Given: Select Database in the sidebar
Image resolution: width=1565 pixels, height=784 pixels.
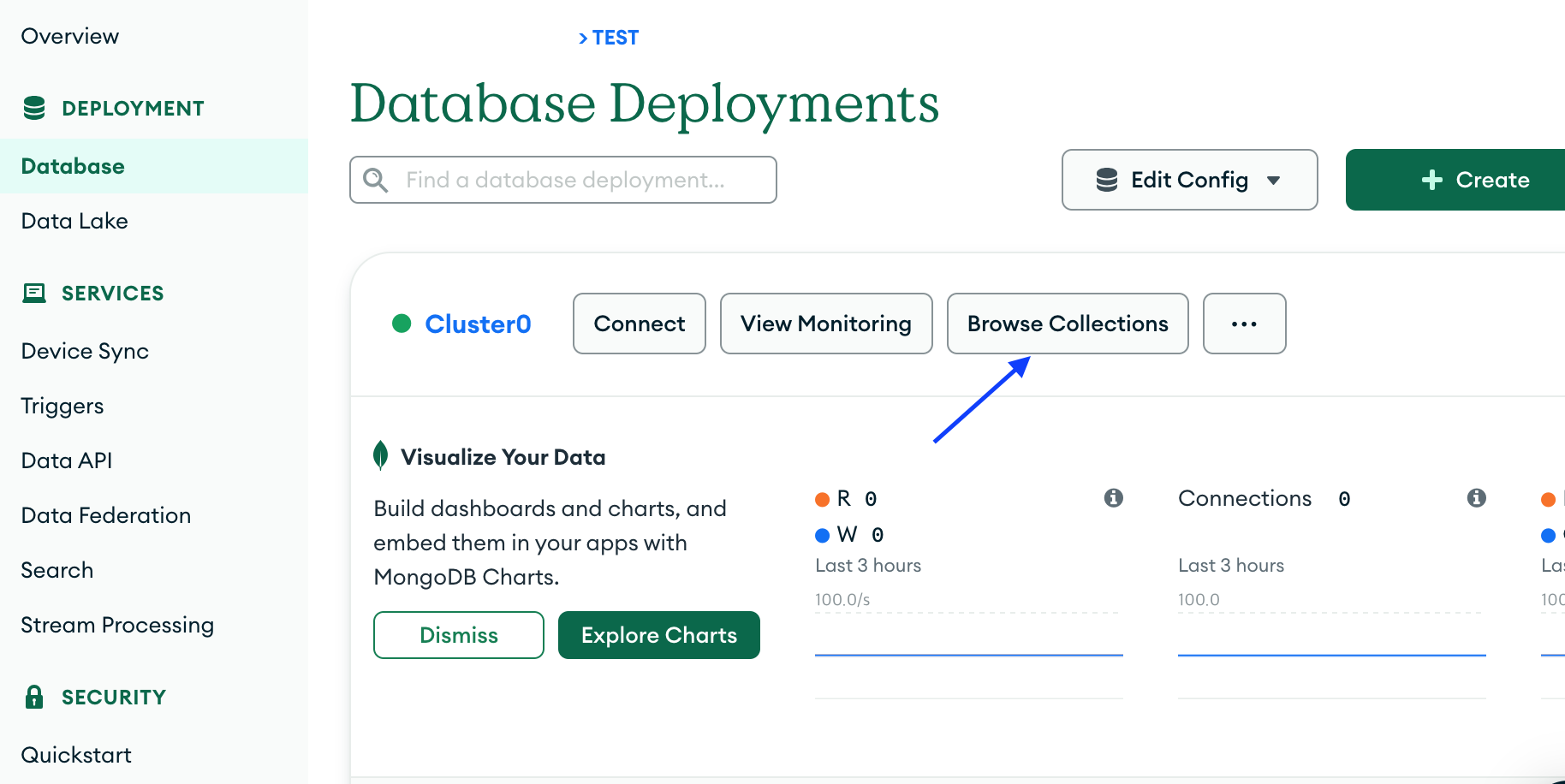Looking at the screenshot, I should coord(154,166).
